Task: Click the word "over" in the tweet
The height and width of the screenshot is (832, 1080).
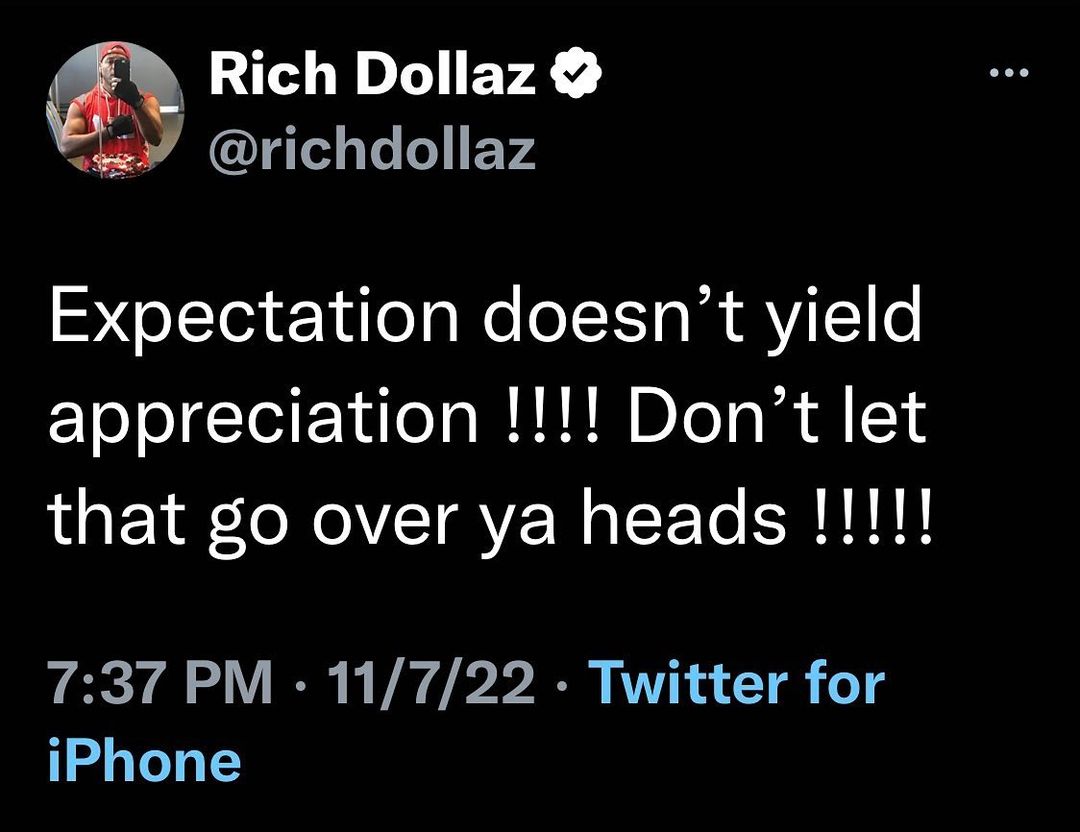Action: [x=385, y=522]
